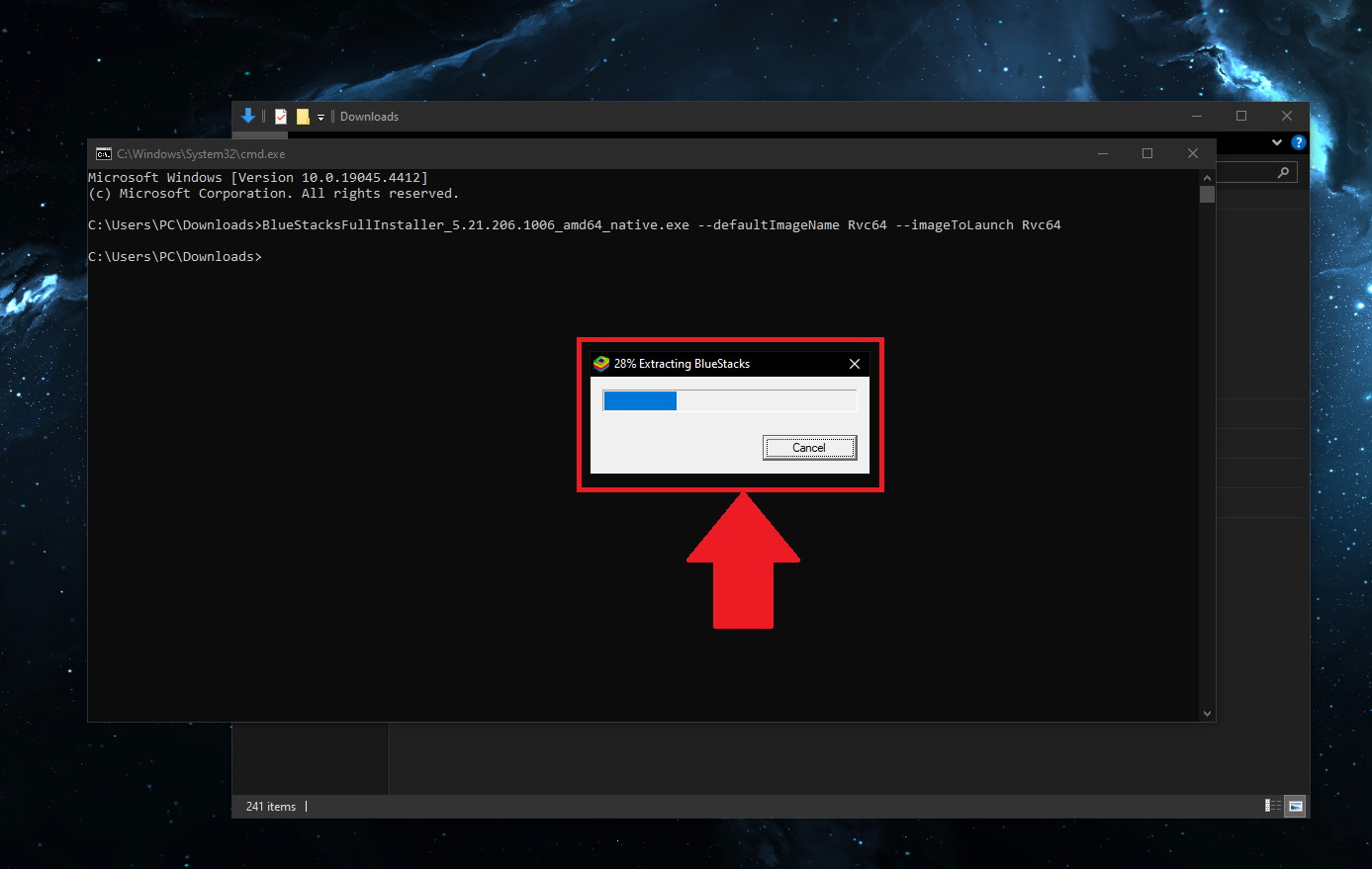This screenshot has width=1372, height=869.
Task: Click the 241 items label in the status bar
Action: [x=270, y=806]
